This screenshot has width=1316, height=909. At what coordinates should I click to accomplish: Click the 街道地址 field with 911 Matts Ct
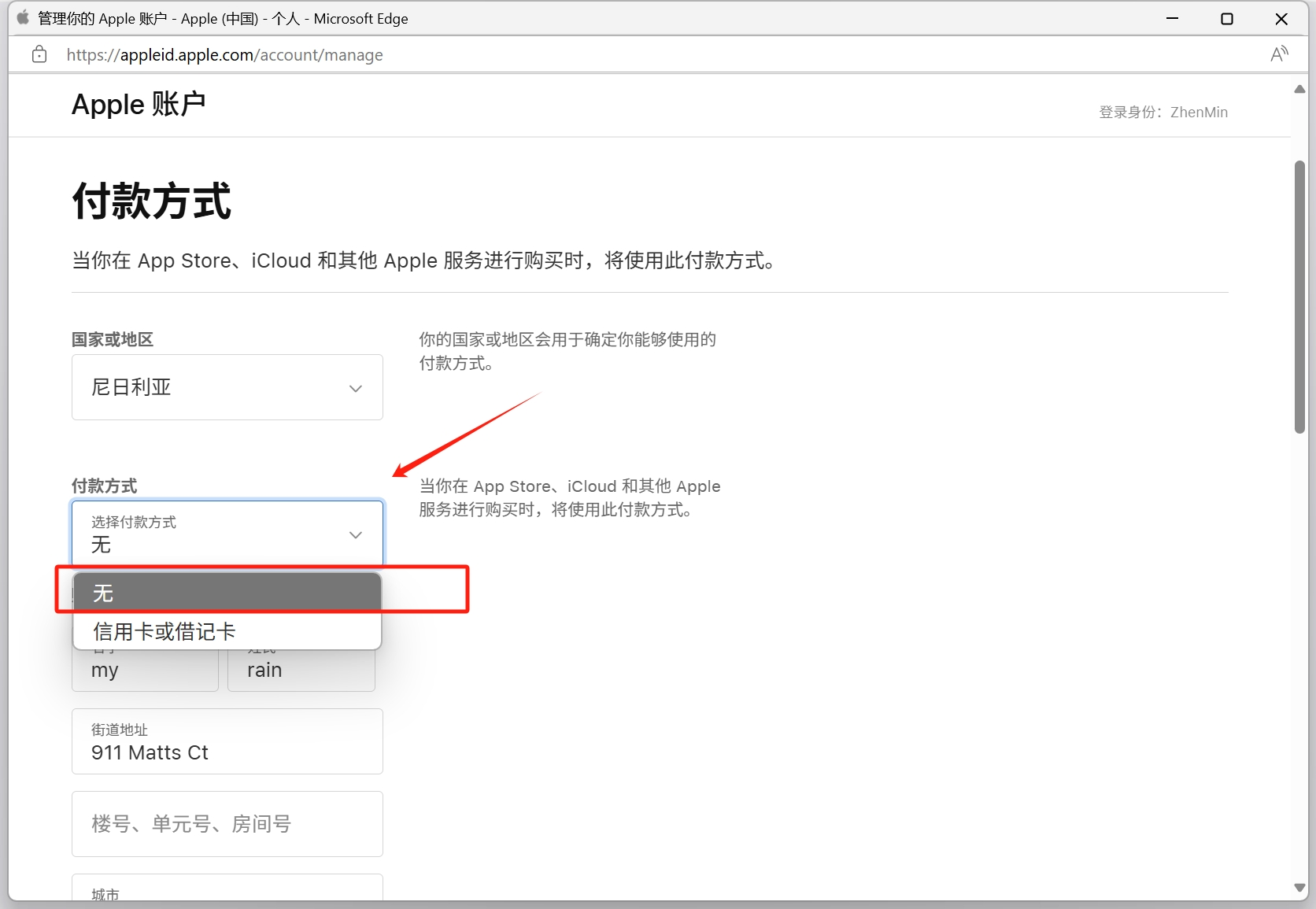tap(227, 741)
